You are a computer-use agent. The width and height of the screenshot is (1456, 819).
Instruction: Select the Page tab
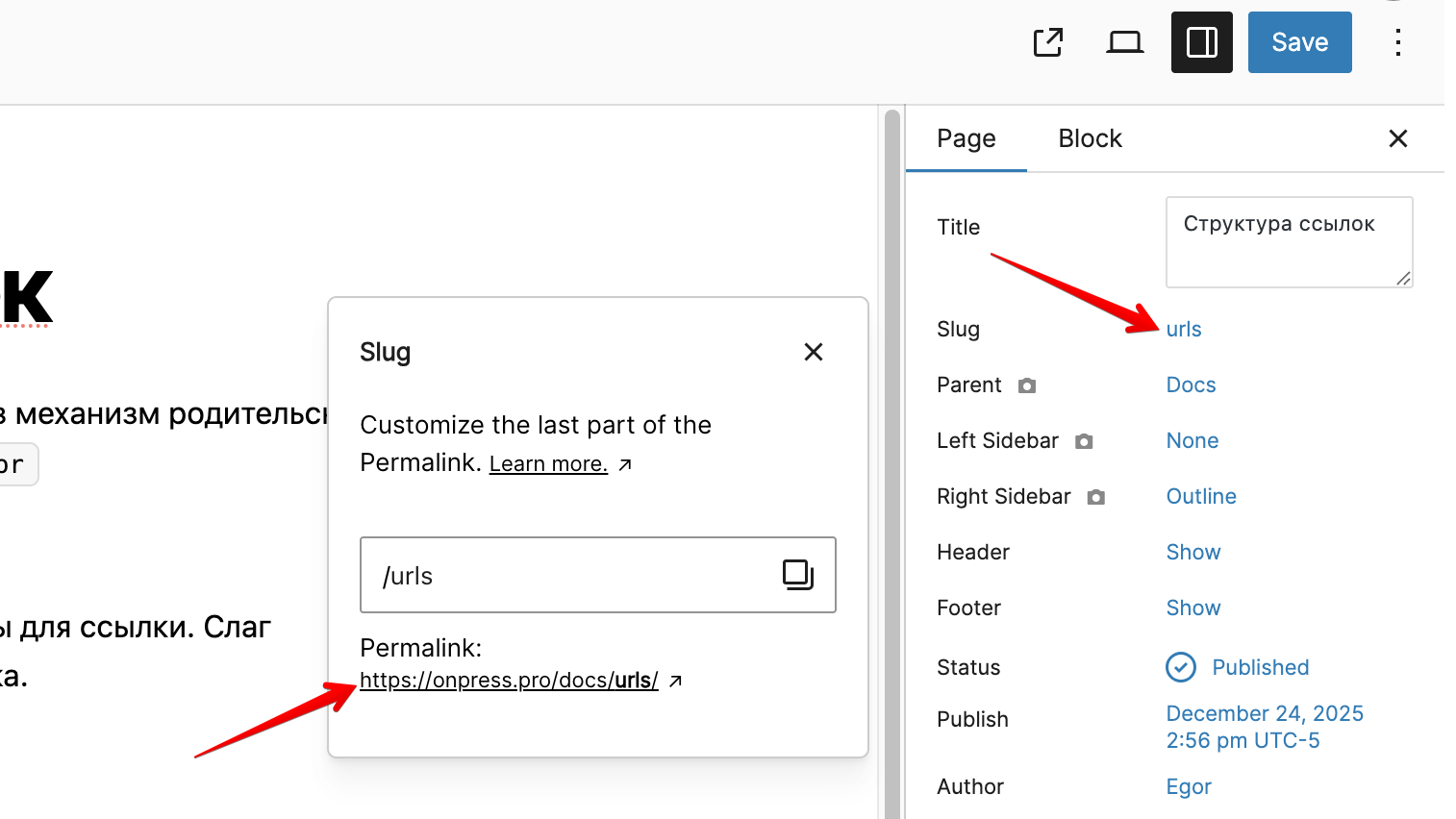(x=966, y=138)
